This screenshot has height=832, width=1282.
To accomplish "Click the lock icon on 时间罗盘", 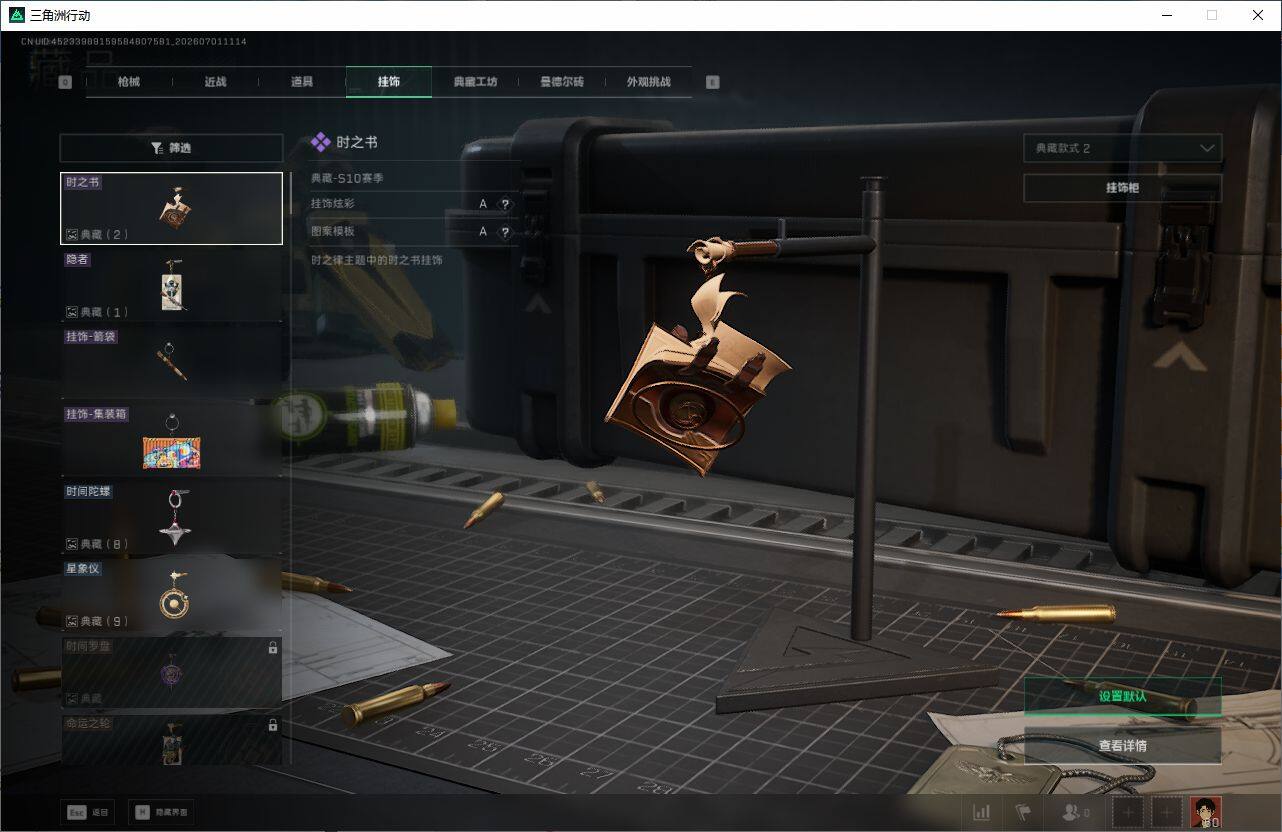I will pyautogui.click(x=272, y=648).
